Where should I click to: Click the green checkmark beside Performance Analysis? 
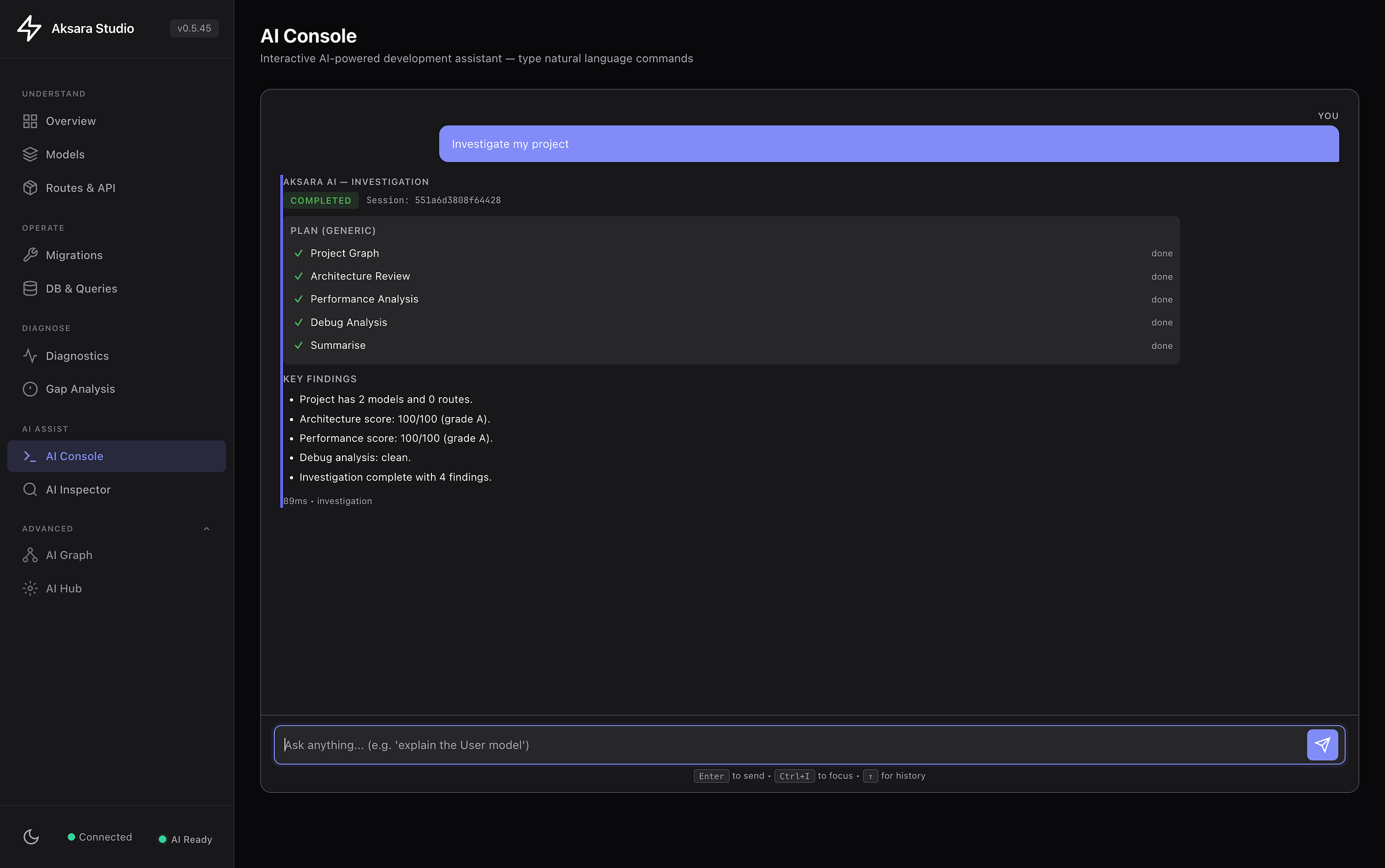(299, 299)
